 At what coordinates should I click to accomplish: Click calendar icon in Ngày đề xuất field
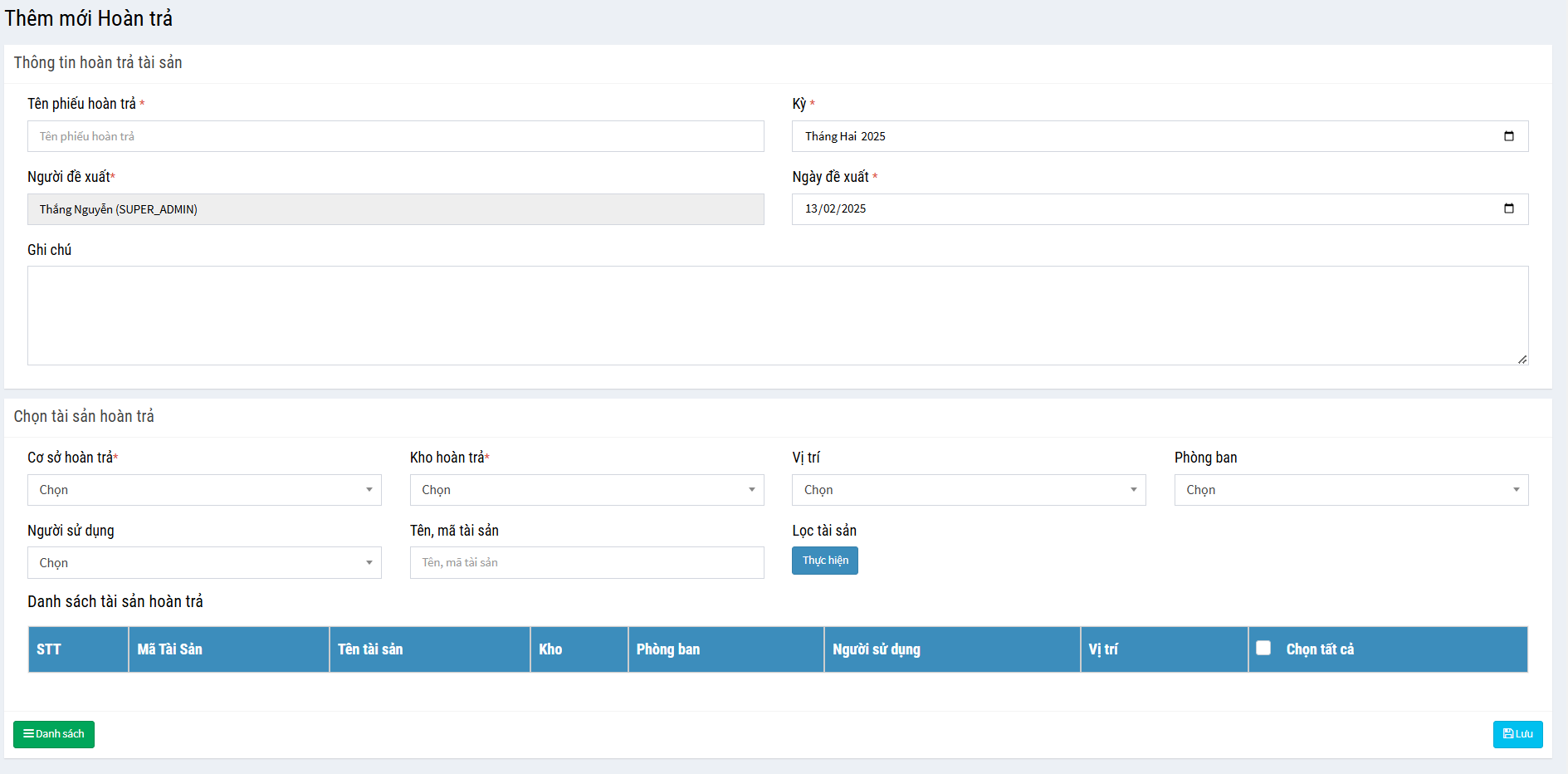click(1508, 208)
